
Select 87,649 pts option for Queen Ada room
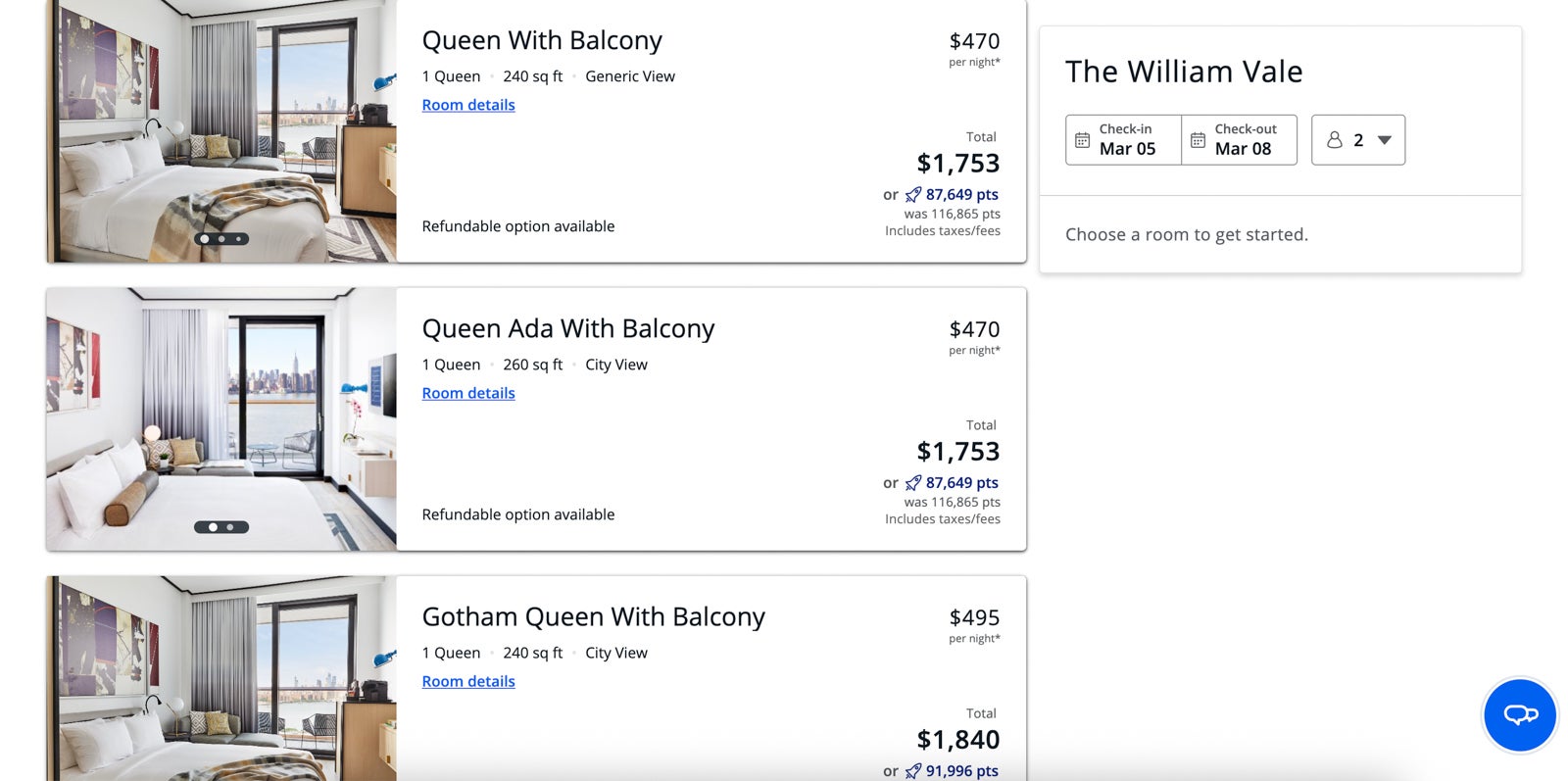(x=961, y=483)
